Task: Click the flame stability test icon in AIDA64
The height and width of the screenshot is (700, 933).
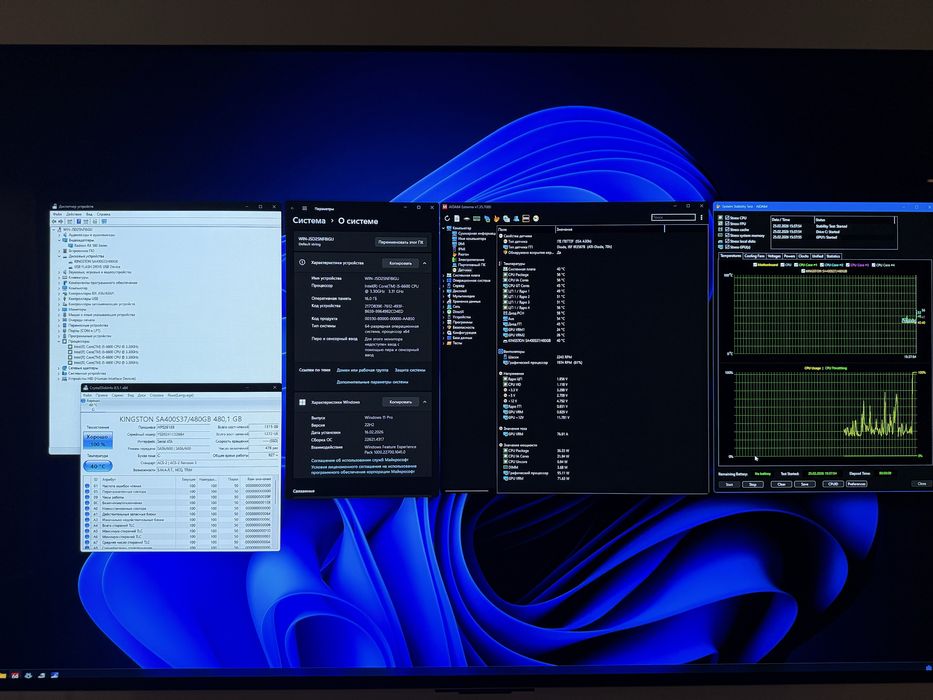Action: coord(496,218)
